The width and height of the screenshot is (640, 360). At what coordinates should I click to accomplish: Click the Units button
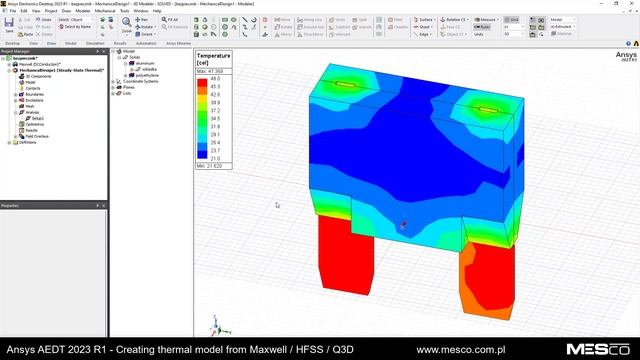pyautogui.click(x=479, y=34)
